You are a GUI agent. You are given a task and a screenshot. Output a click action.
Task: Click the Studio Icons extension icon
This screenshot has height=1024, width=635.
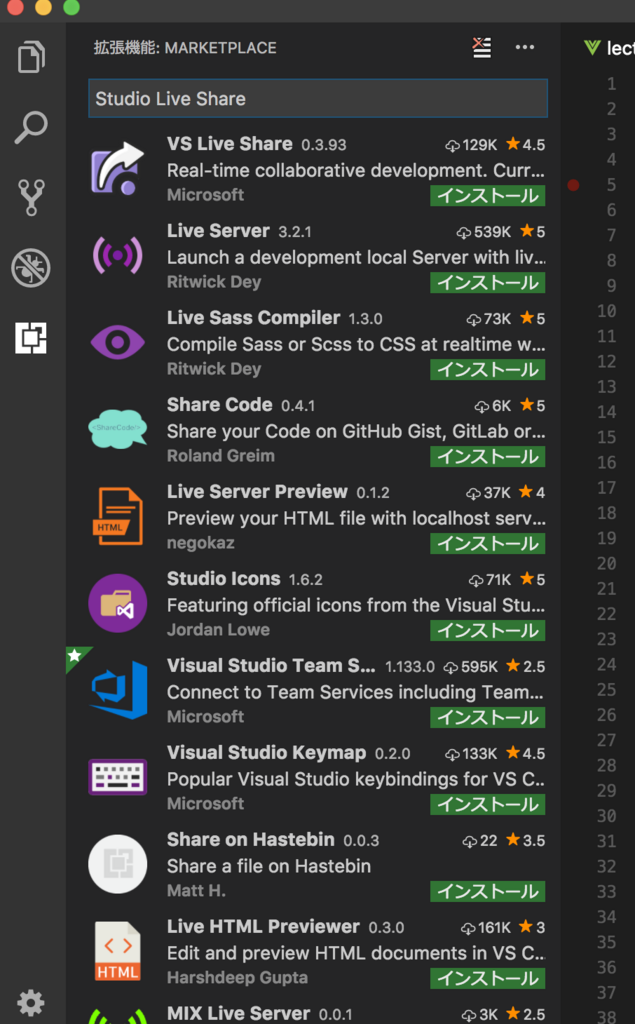point(118,602)
